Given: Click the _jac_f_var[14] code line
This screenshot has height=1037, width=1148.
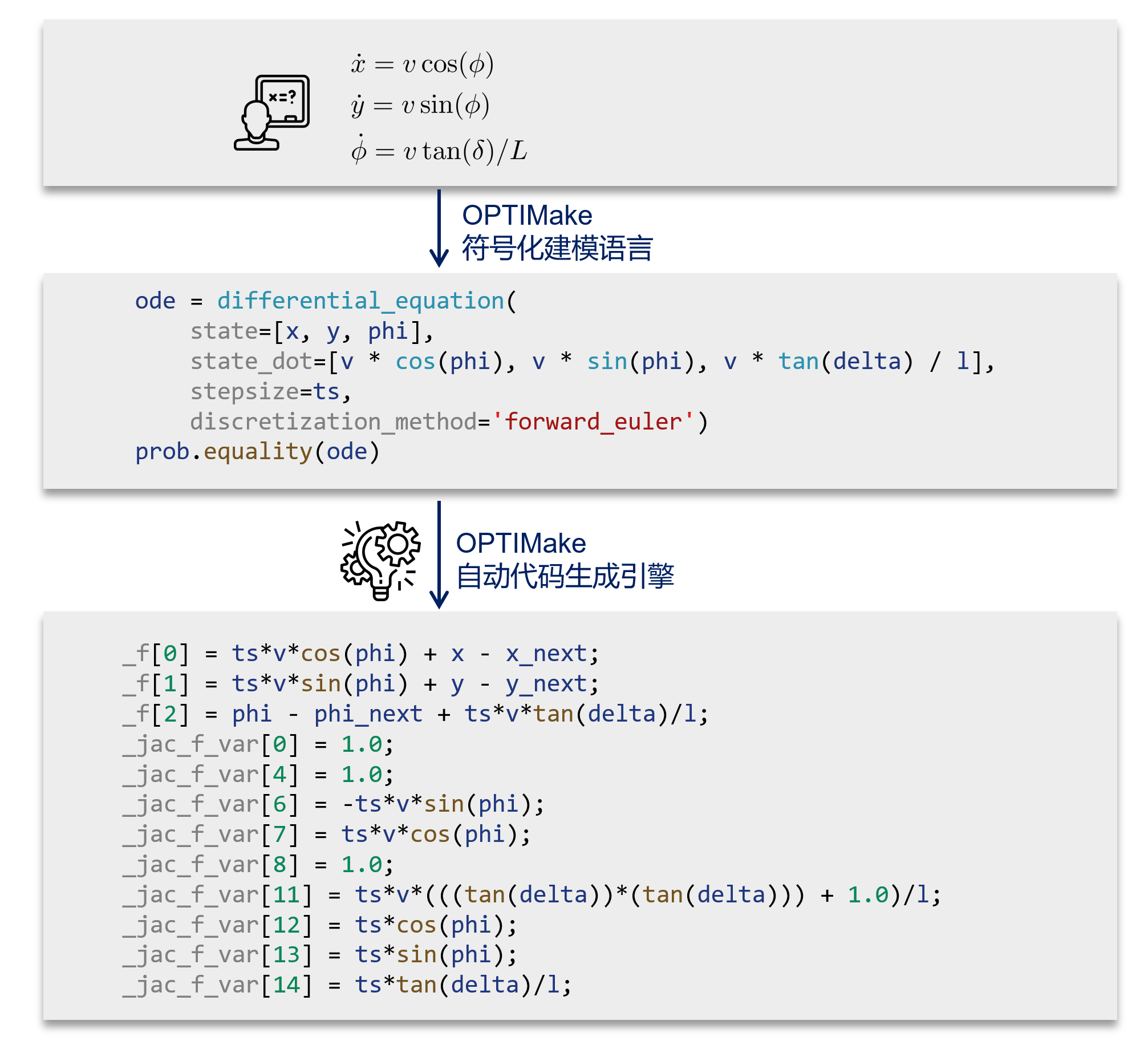Looking at the screenshot, I should tap(347, 985).
